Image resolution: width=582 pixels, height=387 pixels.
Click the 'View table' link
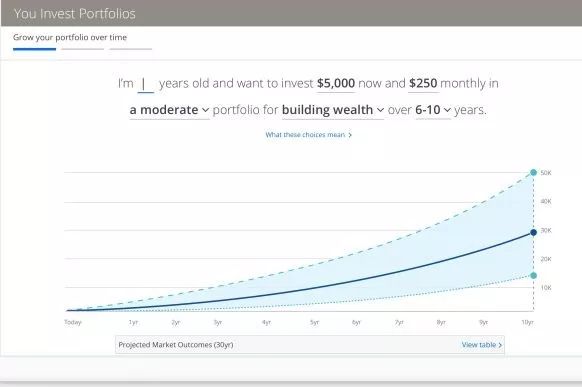click(482, 345)
